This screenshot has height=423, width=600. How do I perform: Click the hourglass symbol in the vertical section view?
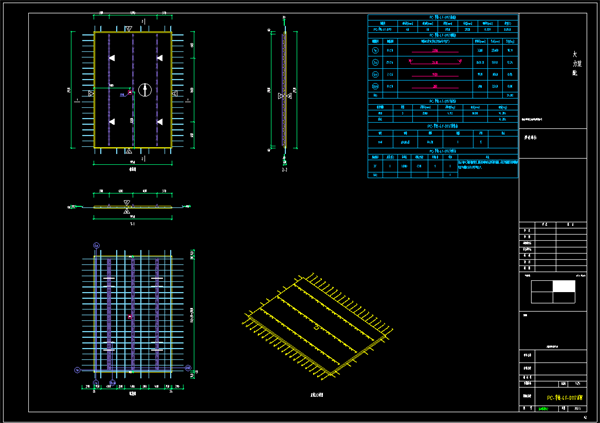click(284, 96)
